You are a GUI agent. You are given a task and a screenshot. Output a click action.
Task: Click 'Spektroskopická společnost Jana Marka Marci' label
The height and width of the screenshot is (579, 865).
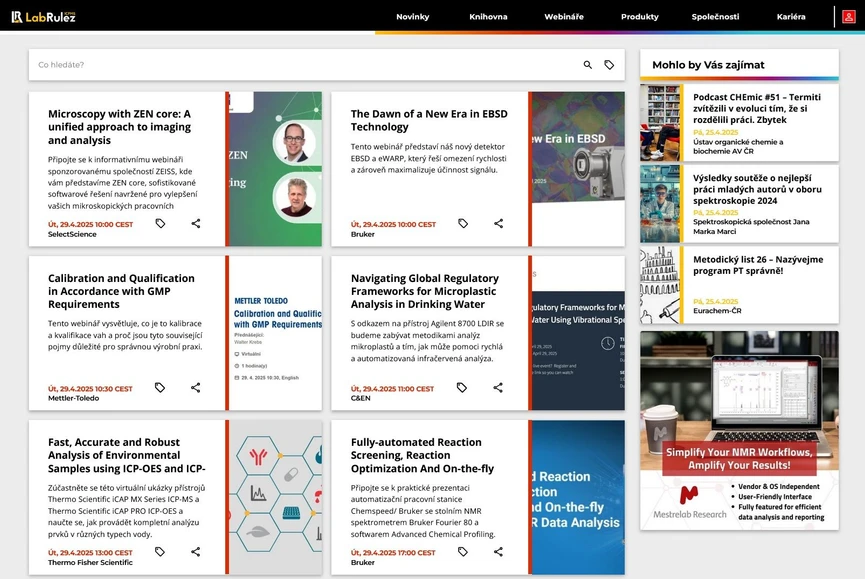[x=751, y=227]
